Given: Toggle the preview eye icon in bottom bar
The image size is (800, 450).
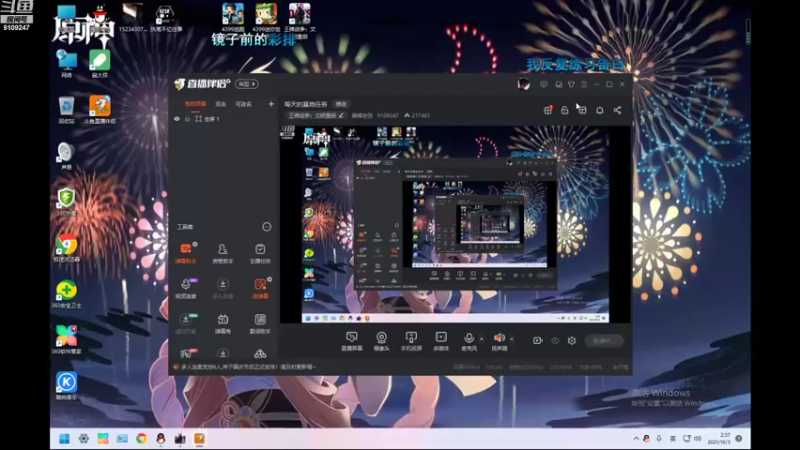Looking at the screenshot, I should coord(555,340).
